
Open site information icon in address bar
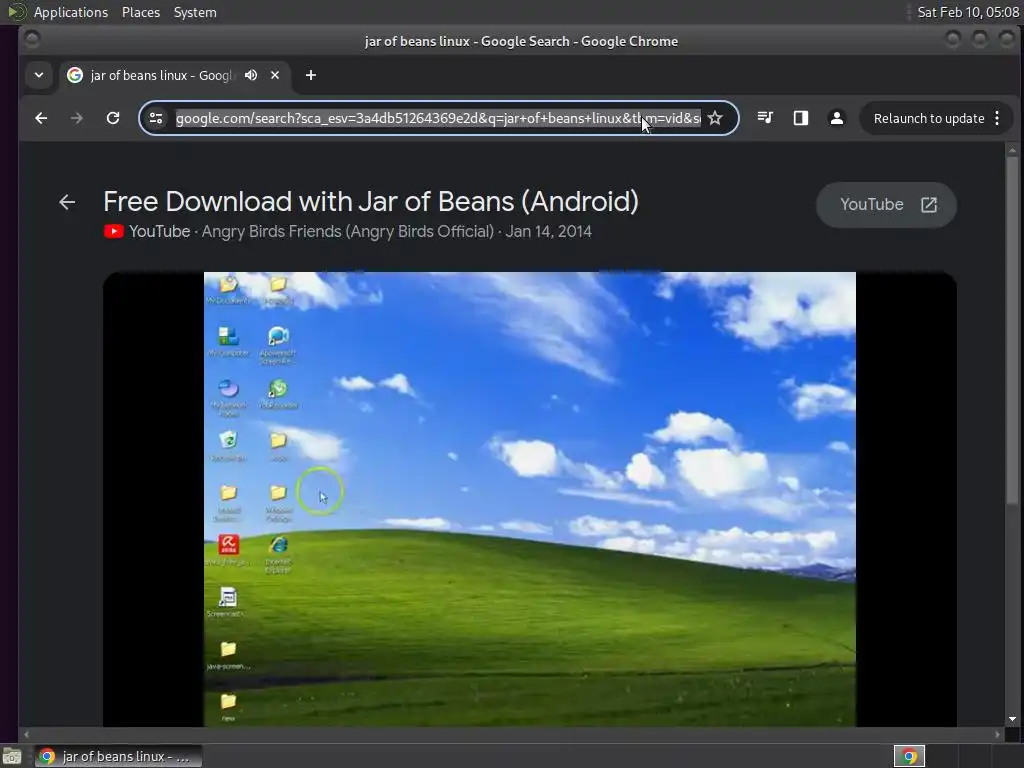(156, 118)
